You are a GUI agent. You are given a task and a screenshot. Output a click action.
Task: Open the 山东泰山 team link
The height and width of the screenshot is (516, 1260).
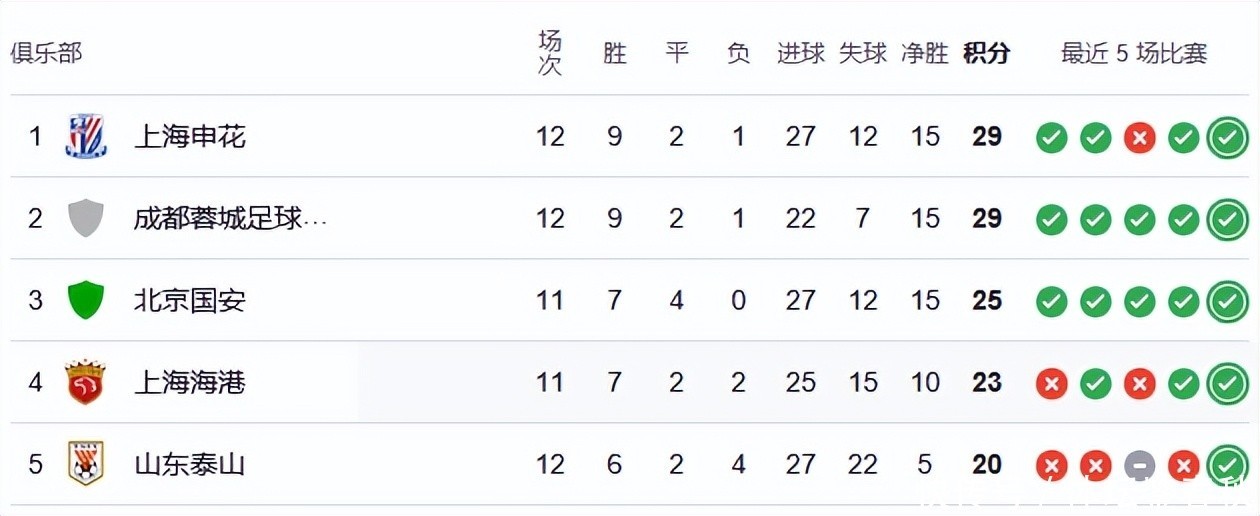click(190, 464)
